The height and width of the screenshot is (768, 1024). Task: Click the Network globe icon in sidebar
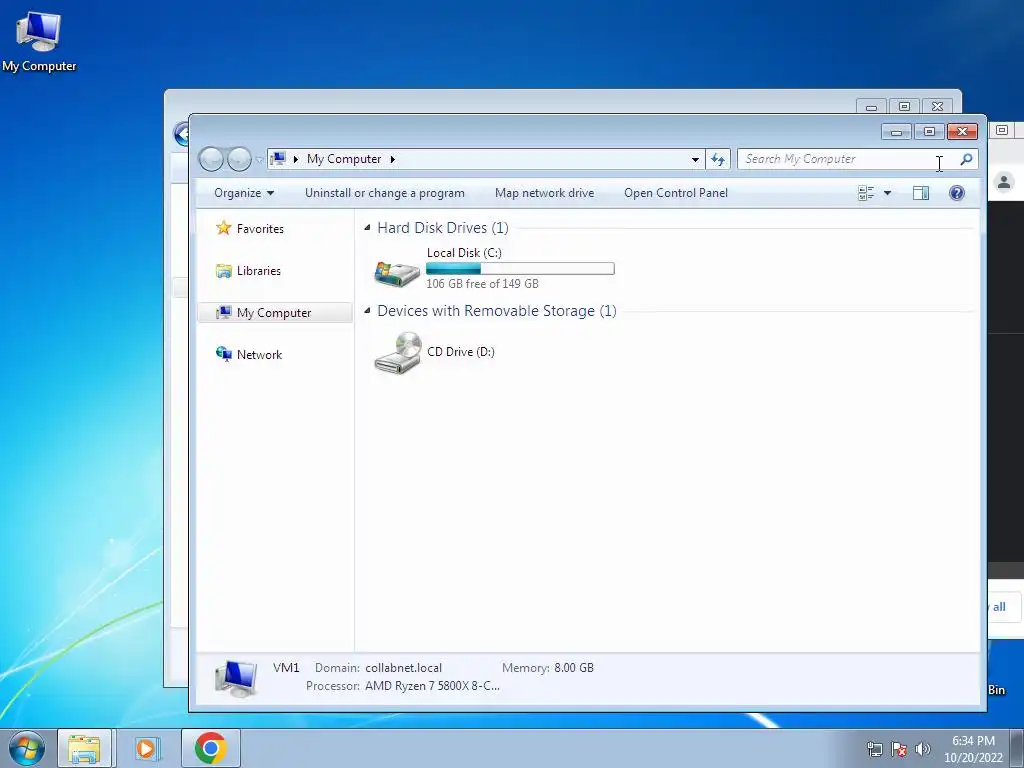tap(223, 354)
